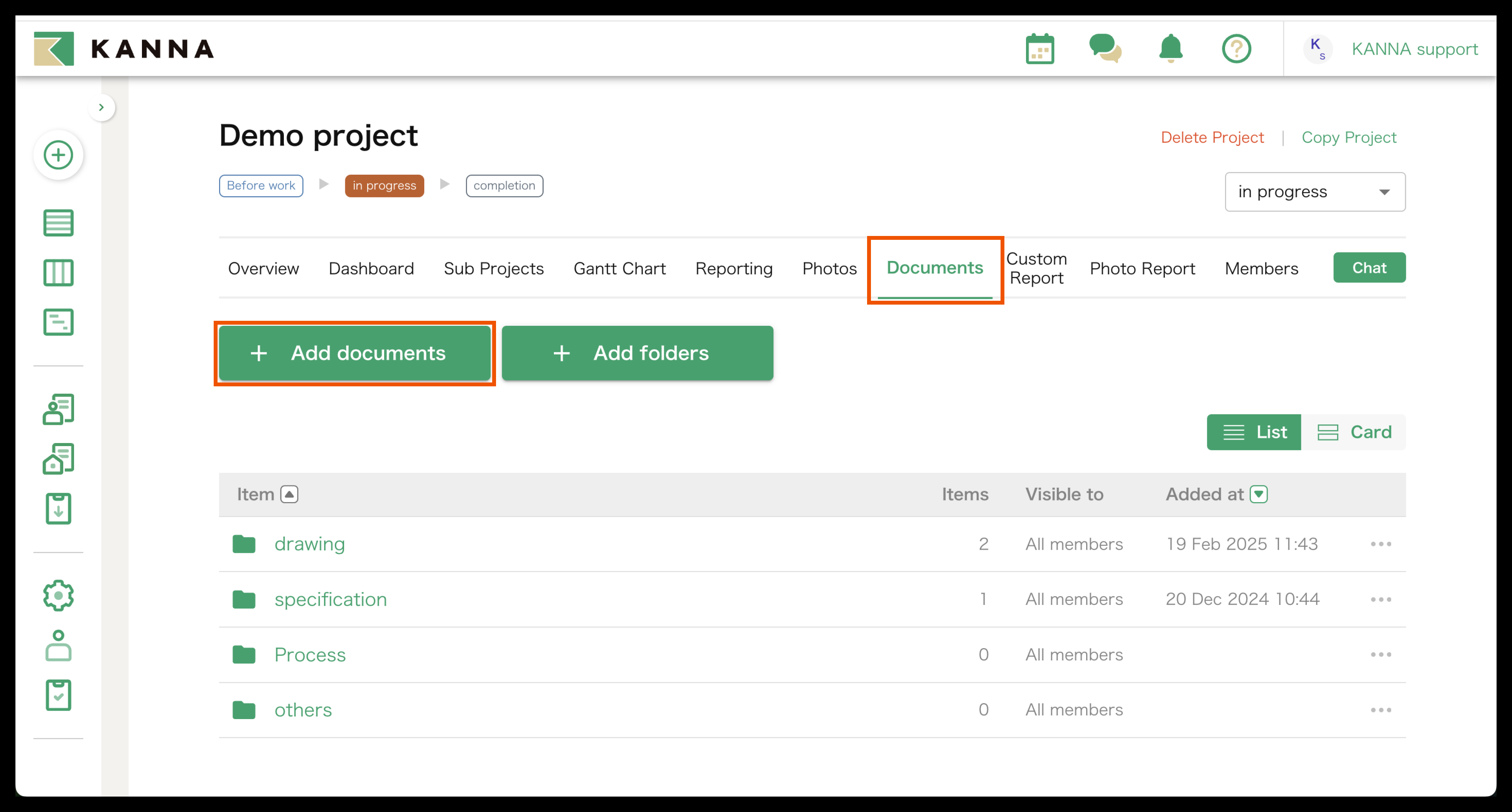The width and height of the screenshot is (1512, 812).
Task: Switch to the Gantt Chart tab
Action: 619,268
